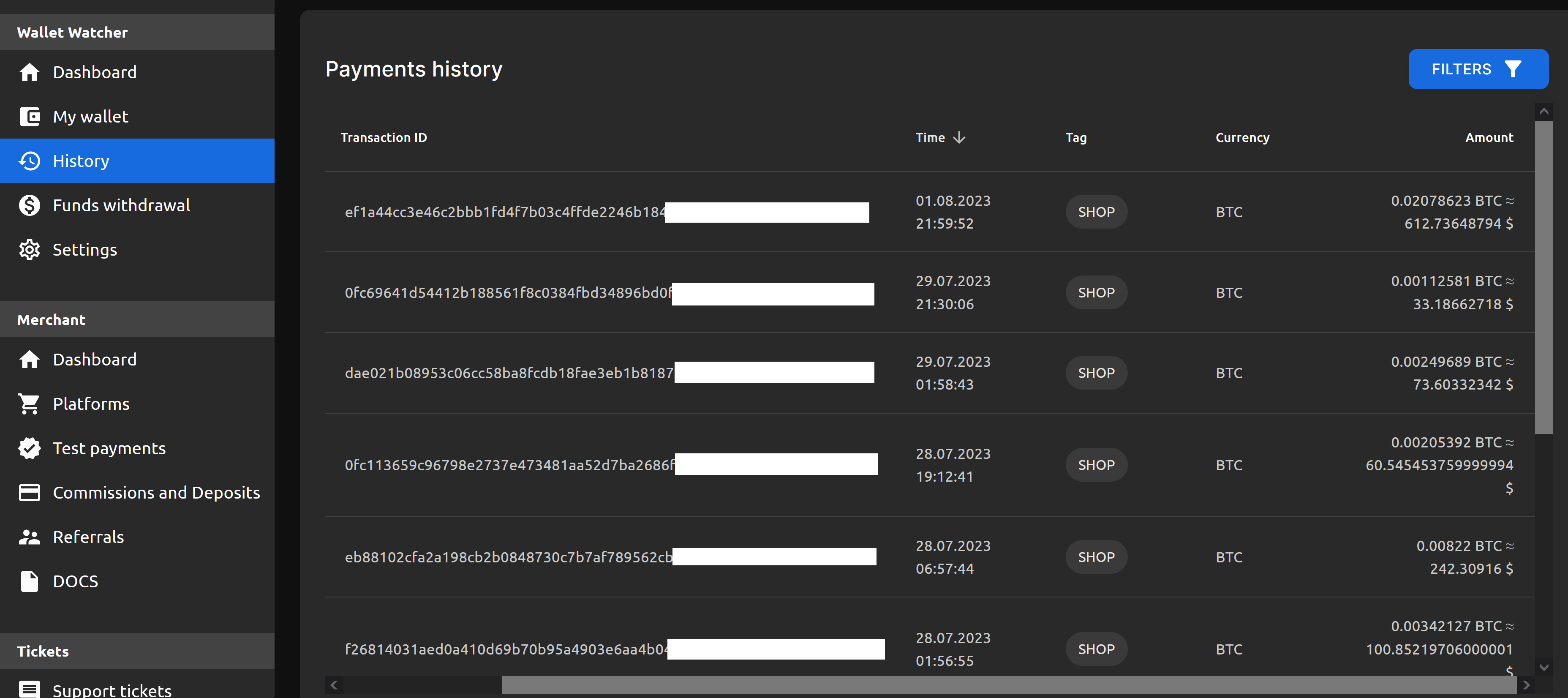The width and height of the screenshot is (1568, 698).
Task: Click the Settings gear icon
Action: 29,250
